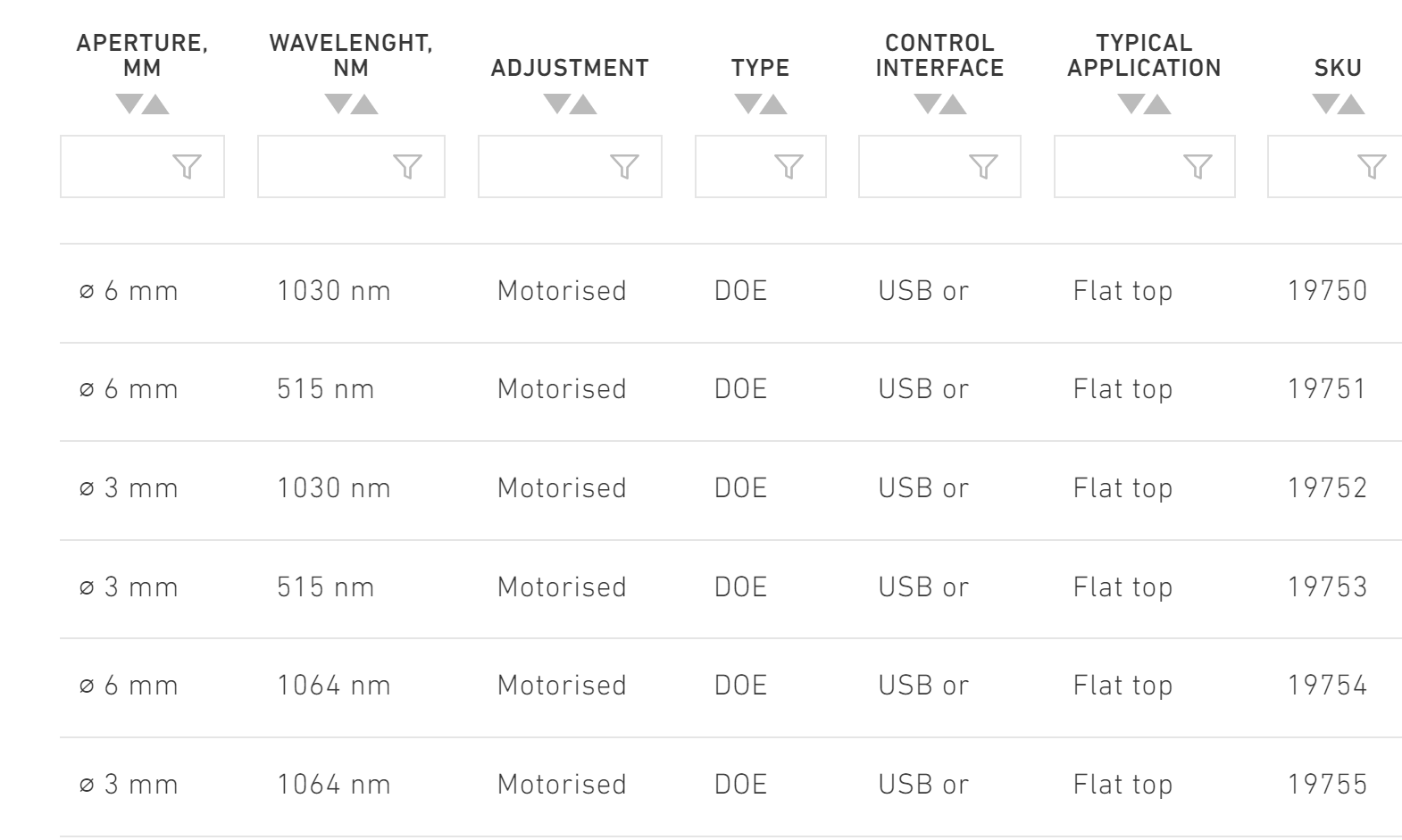Viewport: 1402px width, 840px height.
Task: Select the SKU 19750 row
Action: coord(1327,291)
